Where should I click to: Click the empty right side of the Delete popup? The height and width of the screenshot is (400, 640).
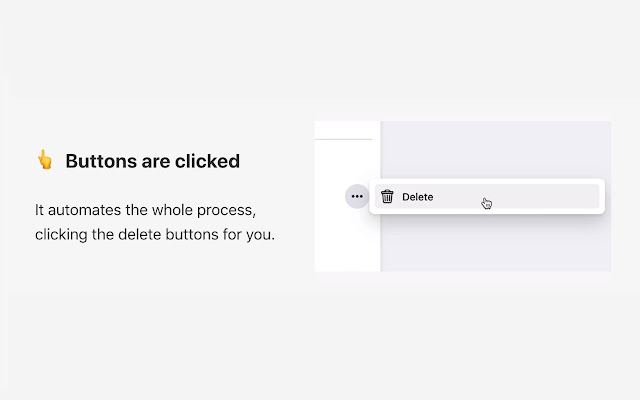tap(550, 197)
